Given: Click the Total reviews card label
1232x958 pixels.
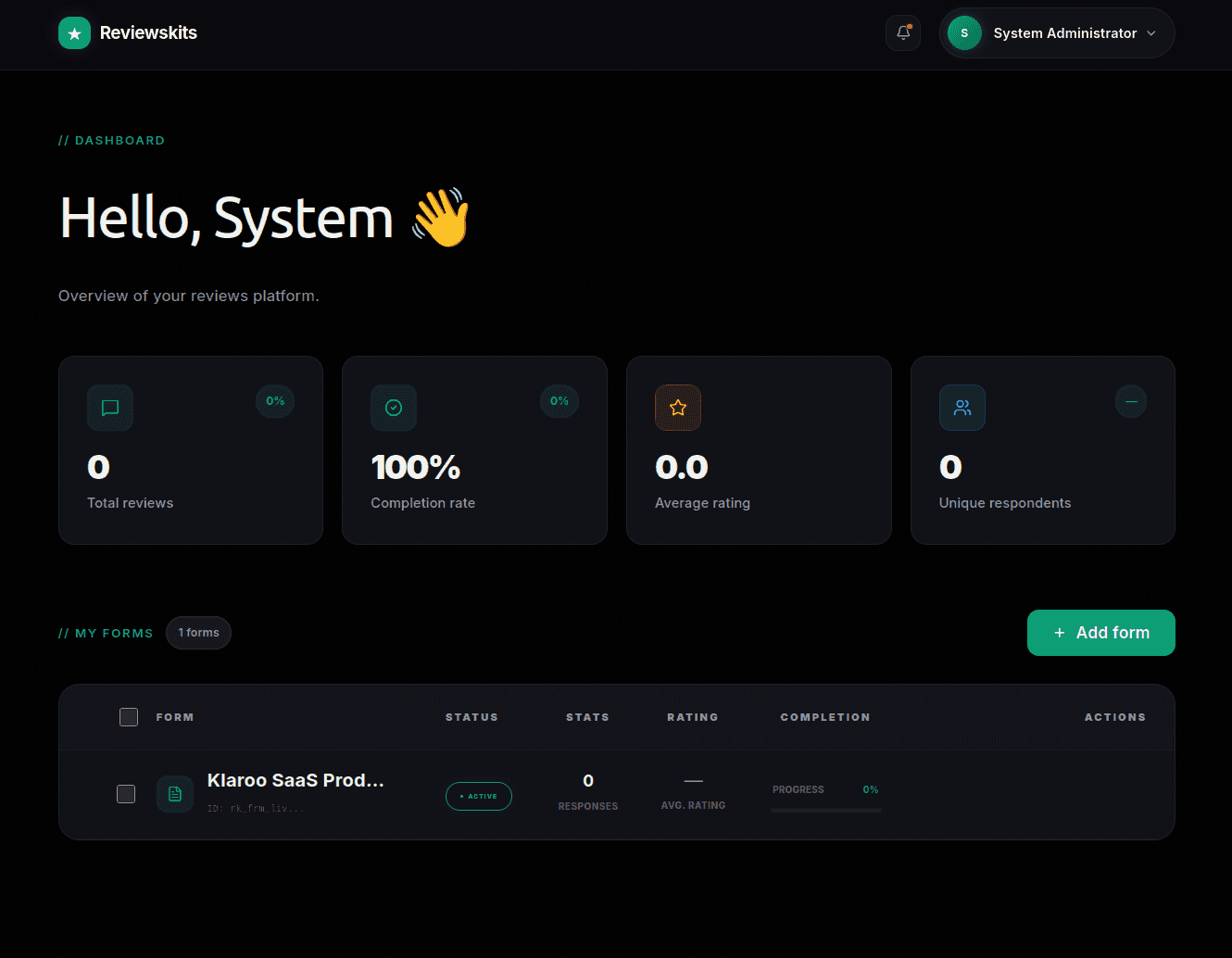Looking at the screenshot, I should [131, 503].
